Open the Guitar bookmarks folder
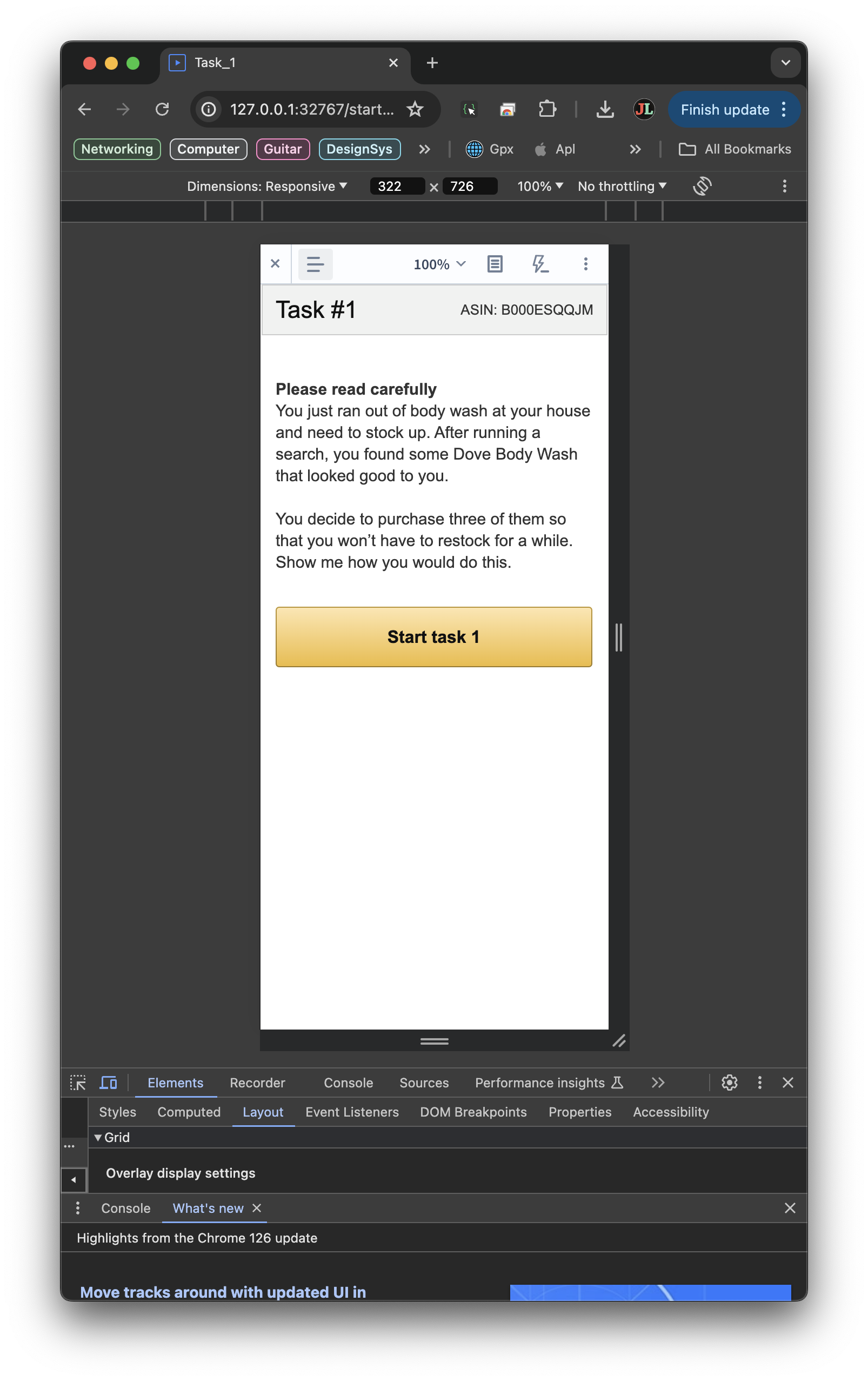The height and width of the screenshot is (1381, 868). coord(283,149)
